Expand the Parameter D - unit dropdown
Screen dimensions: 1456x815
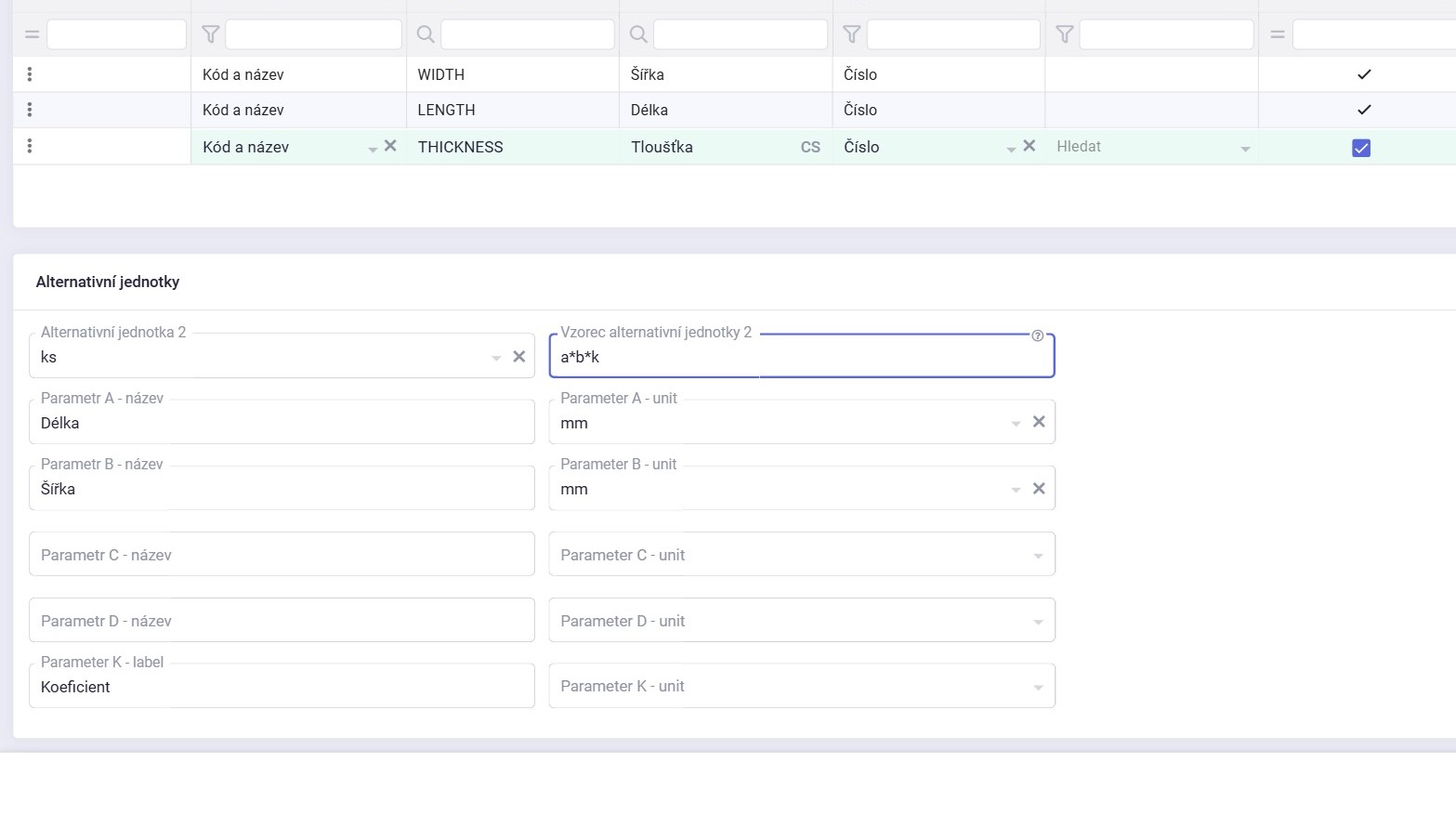coord(1038,622)
